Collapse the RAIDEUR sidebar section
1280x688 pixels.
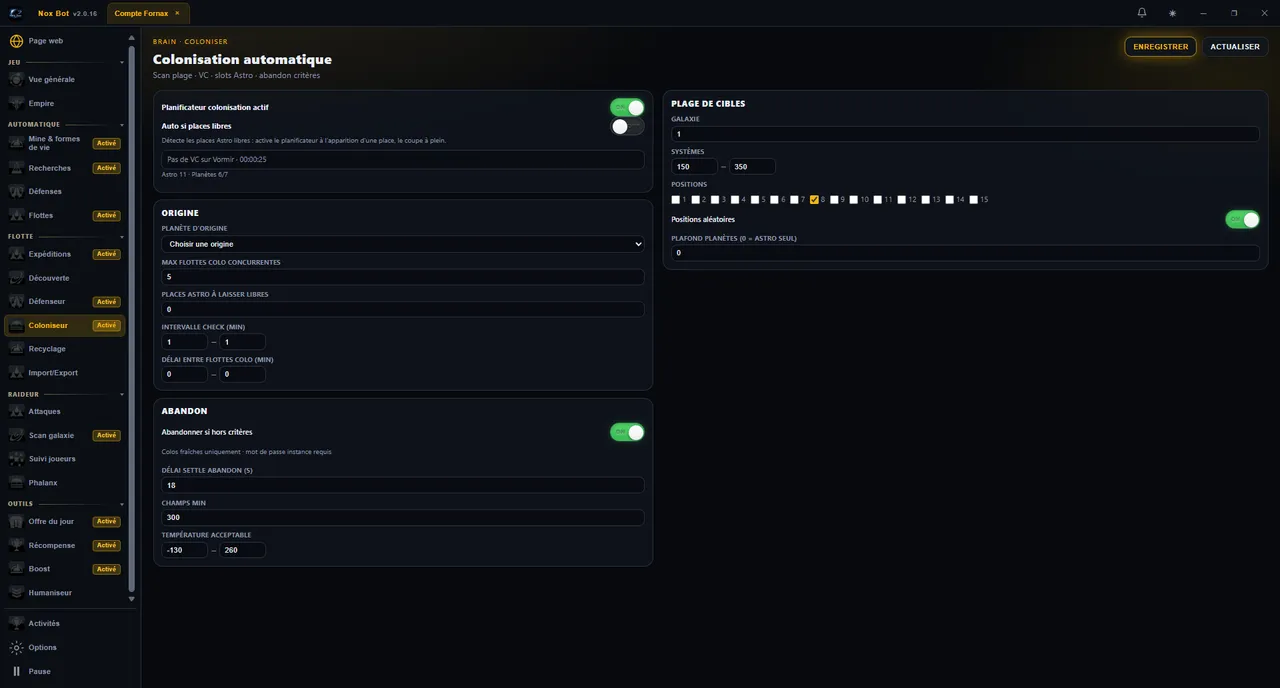[x=122, y=395]
